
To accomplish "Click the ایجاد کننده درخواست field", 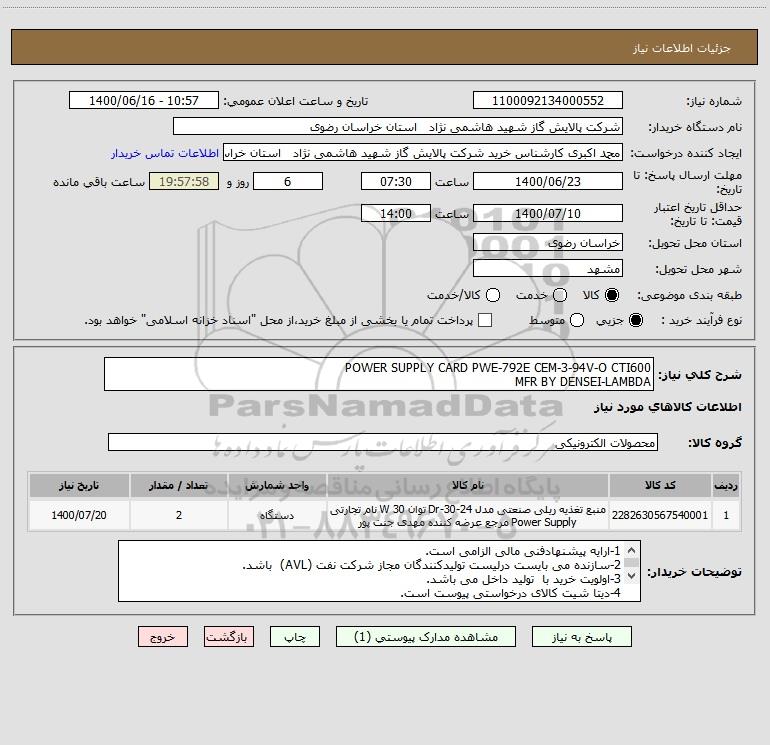I will (423, 153).
